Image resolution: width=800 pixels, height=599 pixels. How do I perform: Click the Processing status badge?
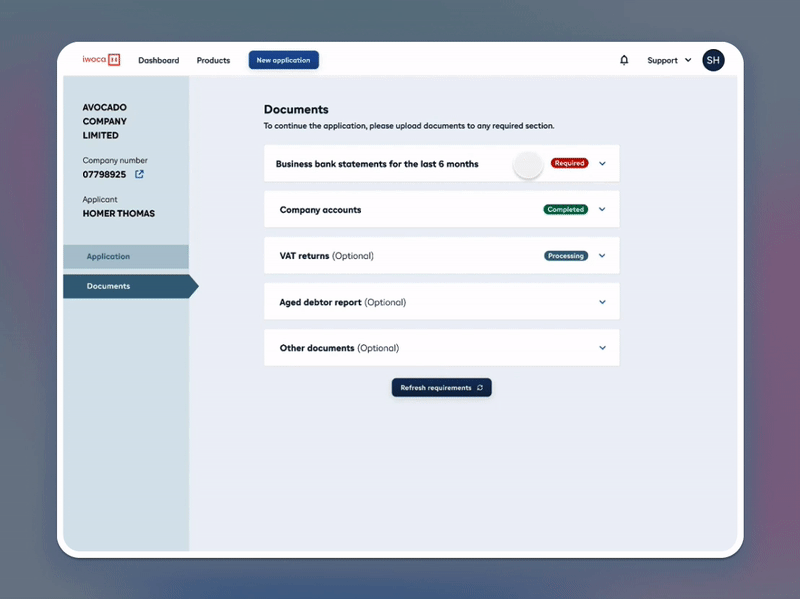click(x=566, y=256)
